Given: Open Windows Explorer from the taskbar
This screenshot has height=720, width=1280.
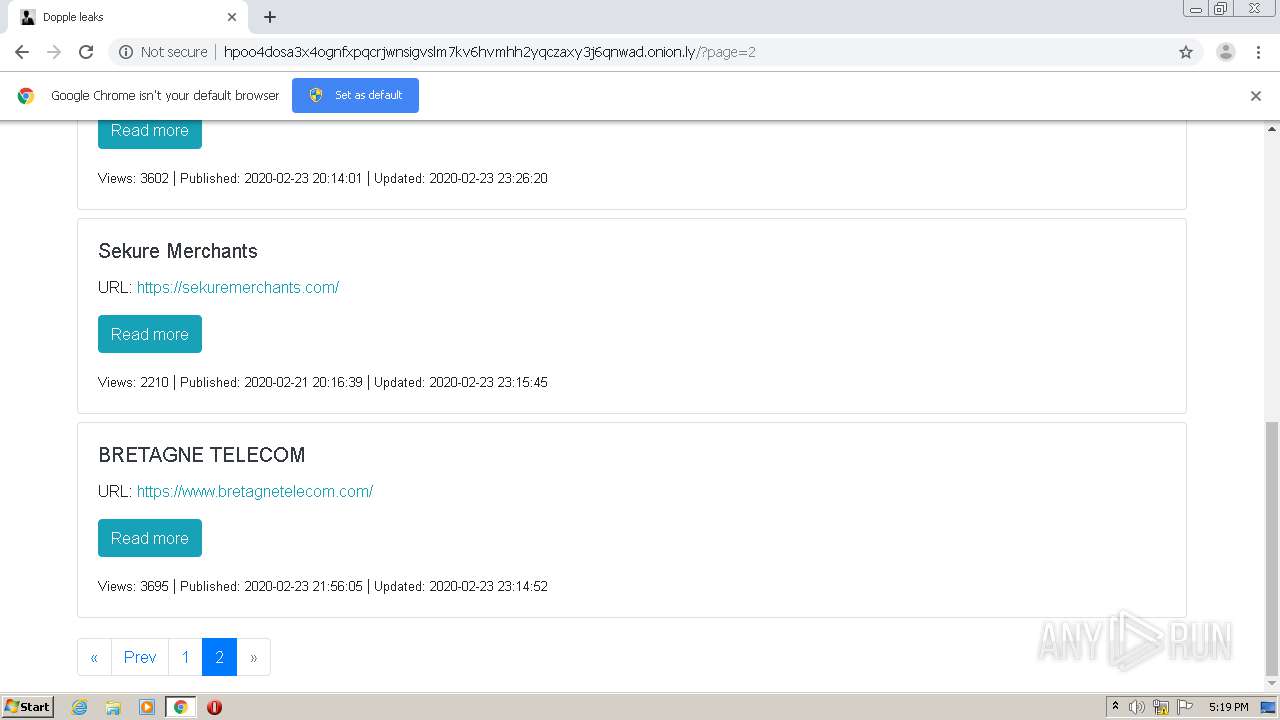Looking at the screenshot, I should 113,707.
